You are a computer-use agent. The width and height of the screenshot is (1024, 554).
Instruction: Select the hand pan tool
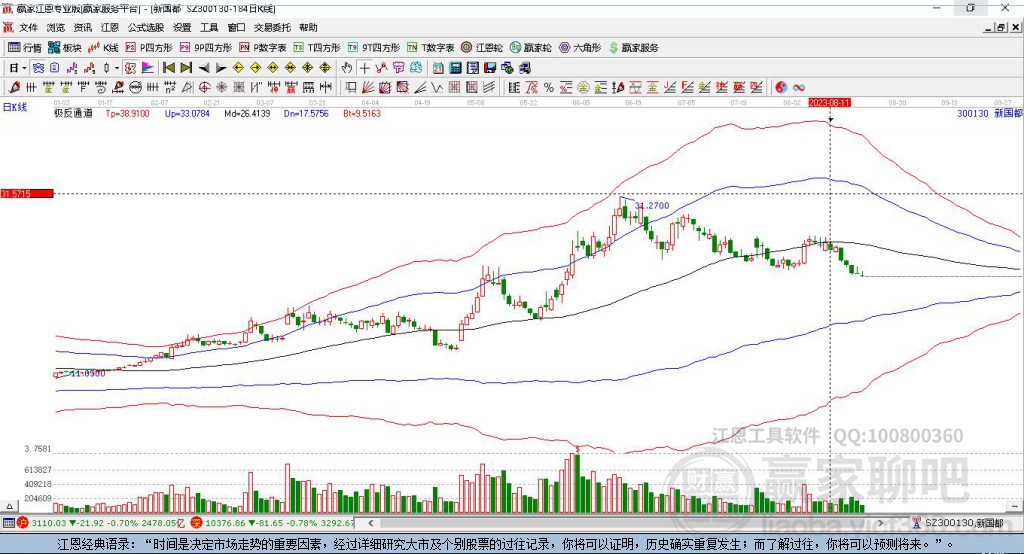pos(346,68)
